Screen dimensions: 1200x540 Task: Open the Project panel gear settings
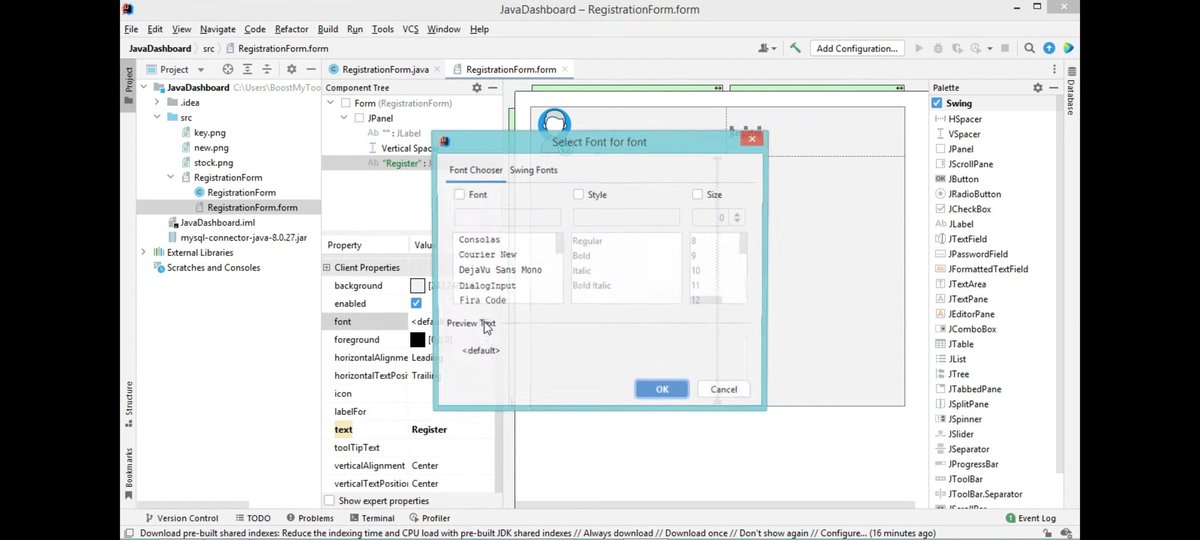291,69
